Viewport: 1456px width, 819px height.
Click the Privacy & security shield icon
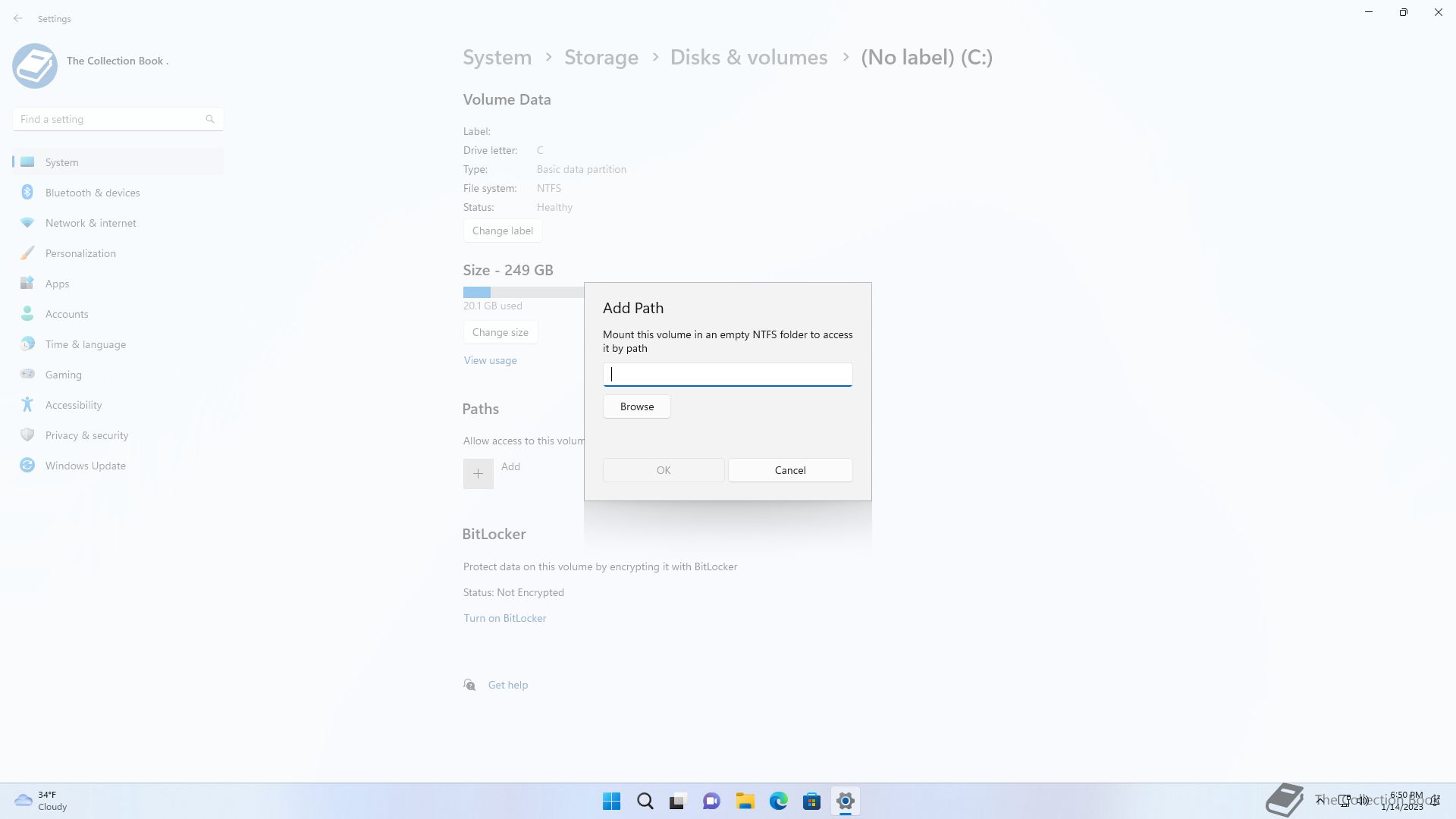click(27, 435)
